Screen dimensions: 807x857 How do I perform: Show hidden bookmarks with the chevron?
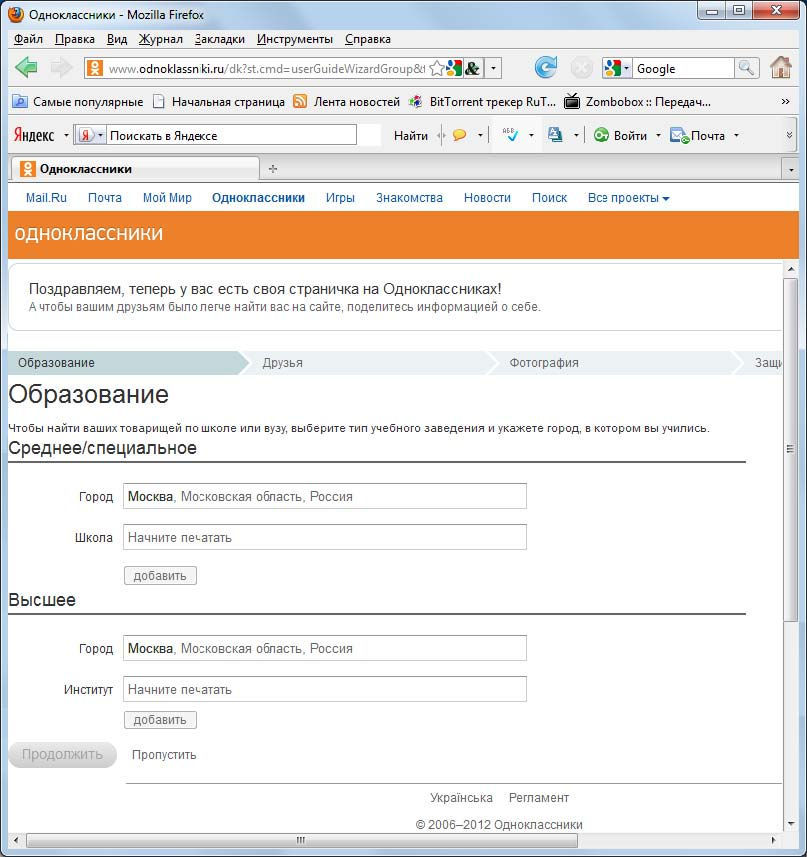(785, 102)
